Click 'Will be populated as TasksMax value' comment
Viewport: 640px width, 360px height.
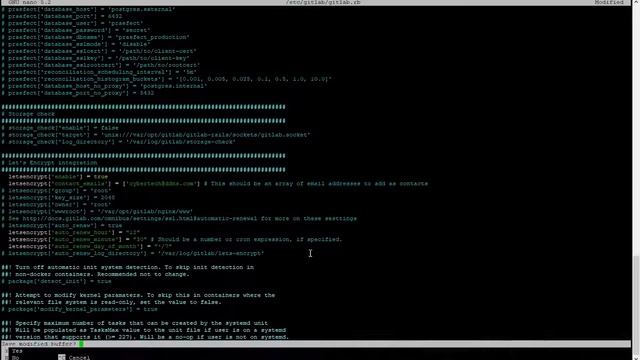(x=143, y=330)
